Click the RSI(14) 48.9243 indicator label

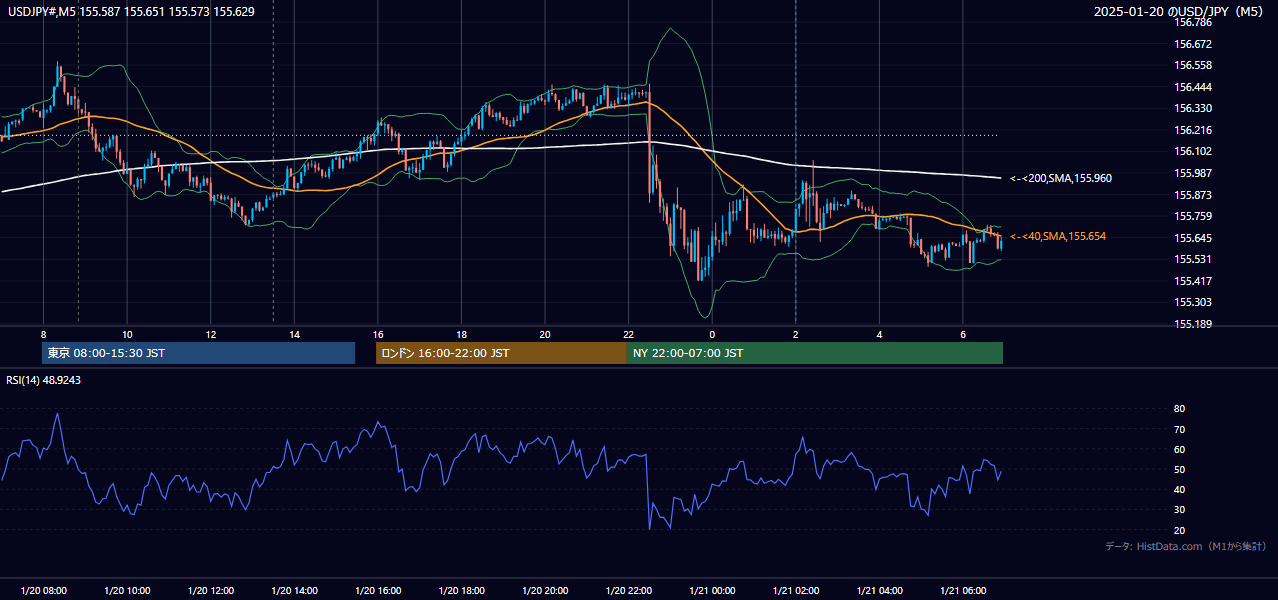[44, 380]
